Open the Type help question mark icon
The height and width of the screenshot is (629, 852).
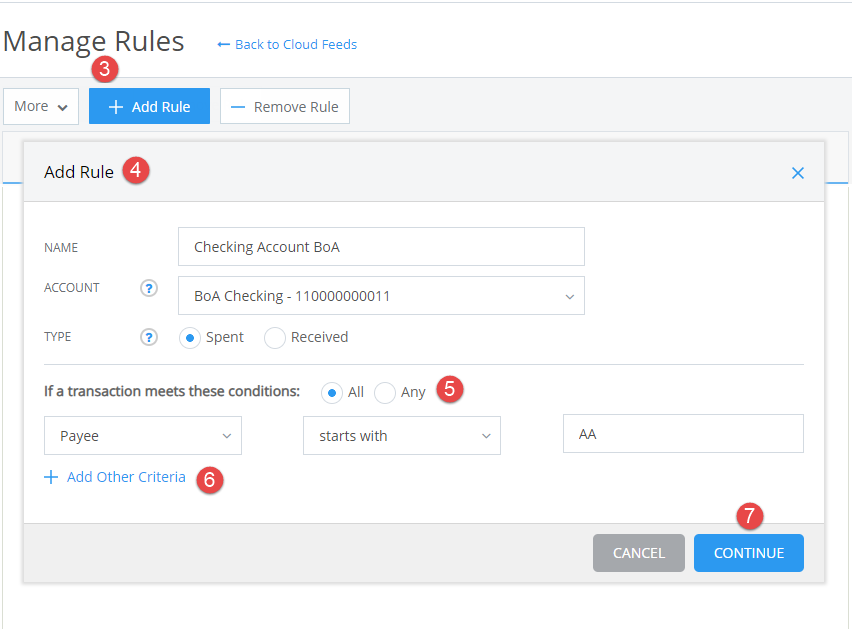[148, 337]
